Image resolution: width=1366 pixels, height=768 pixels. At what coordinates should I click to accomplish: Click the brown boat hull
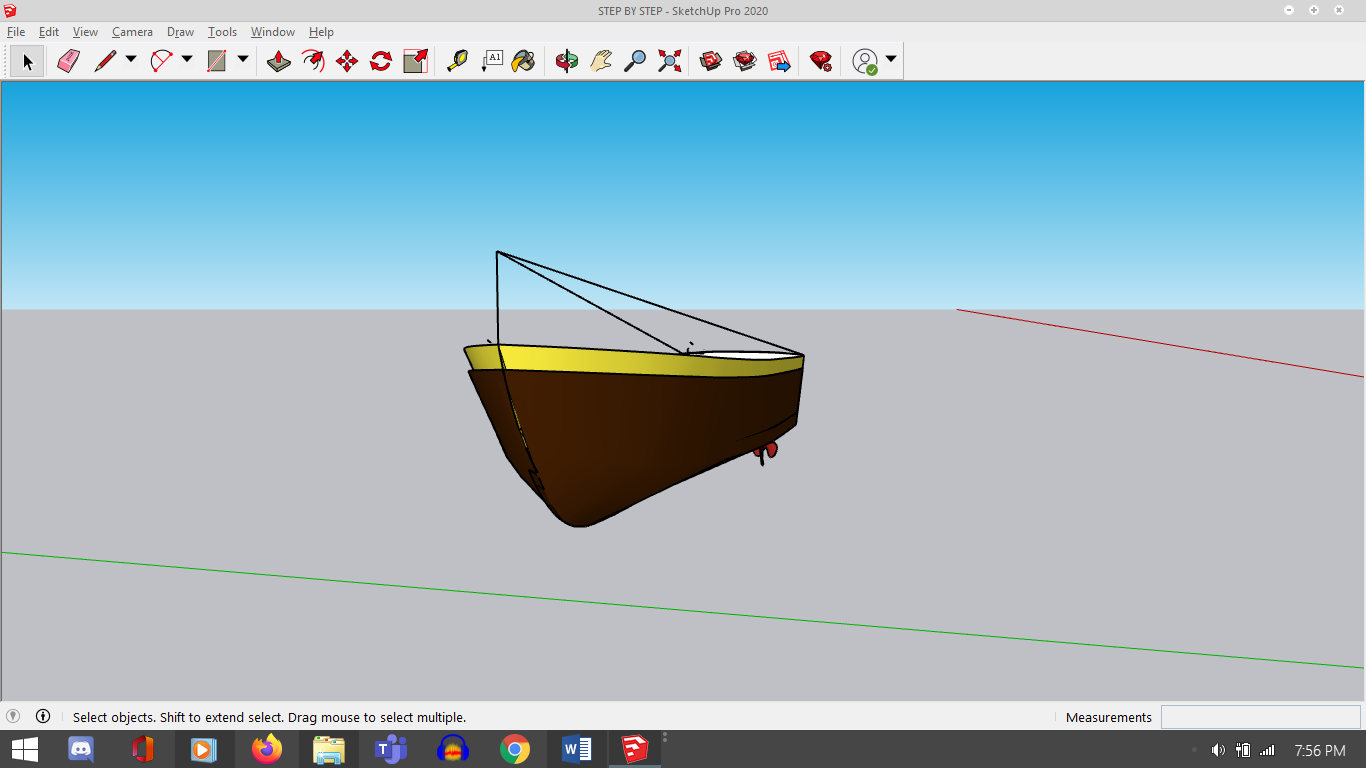click(x=640, y=430)
